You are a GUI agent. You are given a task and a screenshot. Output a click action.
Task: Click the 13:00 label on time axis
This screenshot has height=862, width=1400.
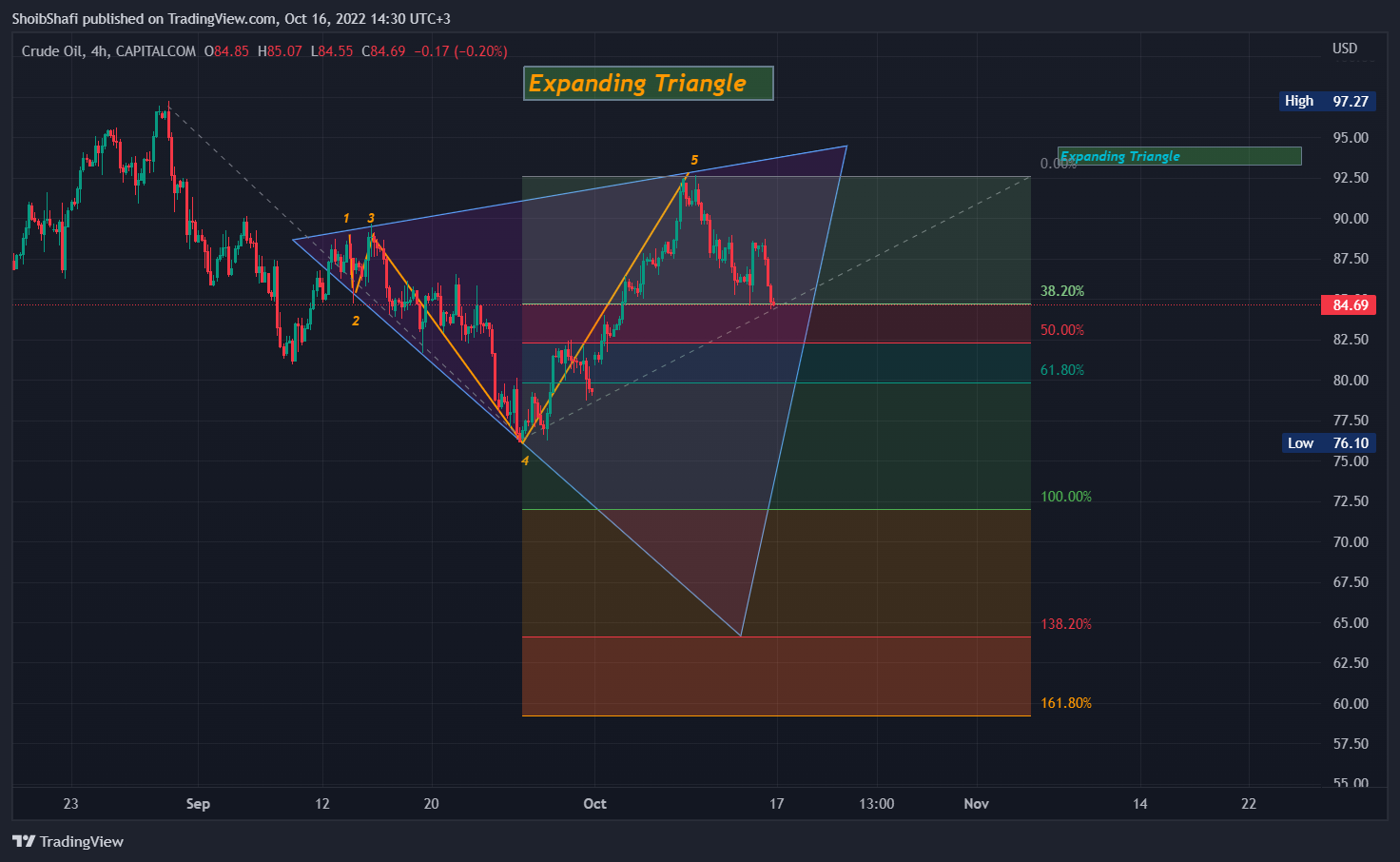[x=876, y=804]
